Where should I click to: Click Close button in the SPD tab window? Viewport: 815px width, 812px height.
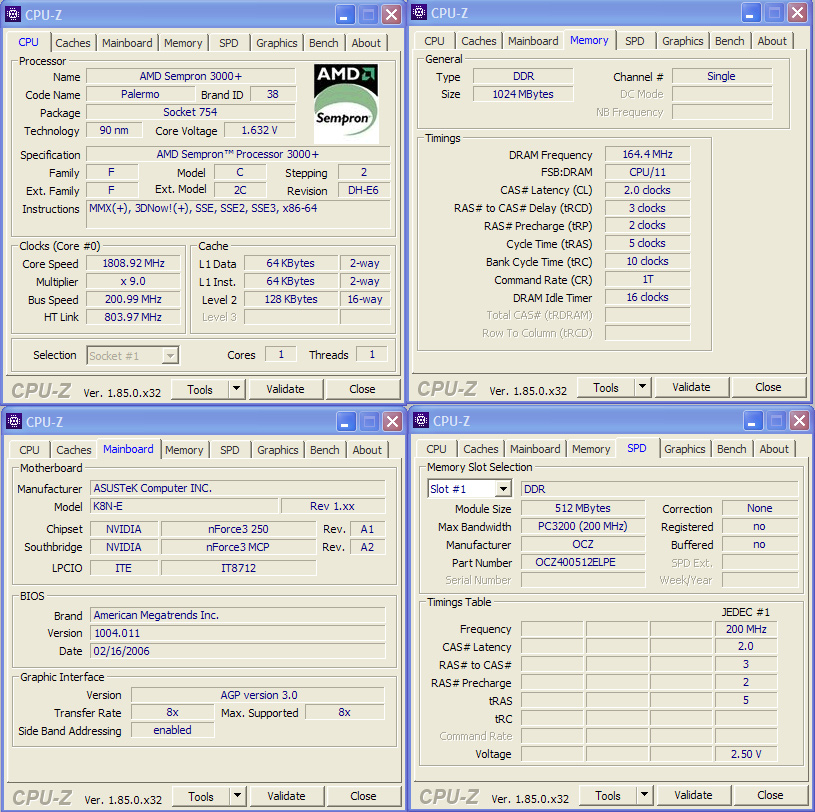770,795
